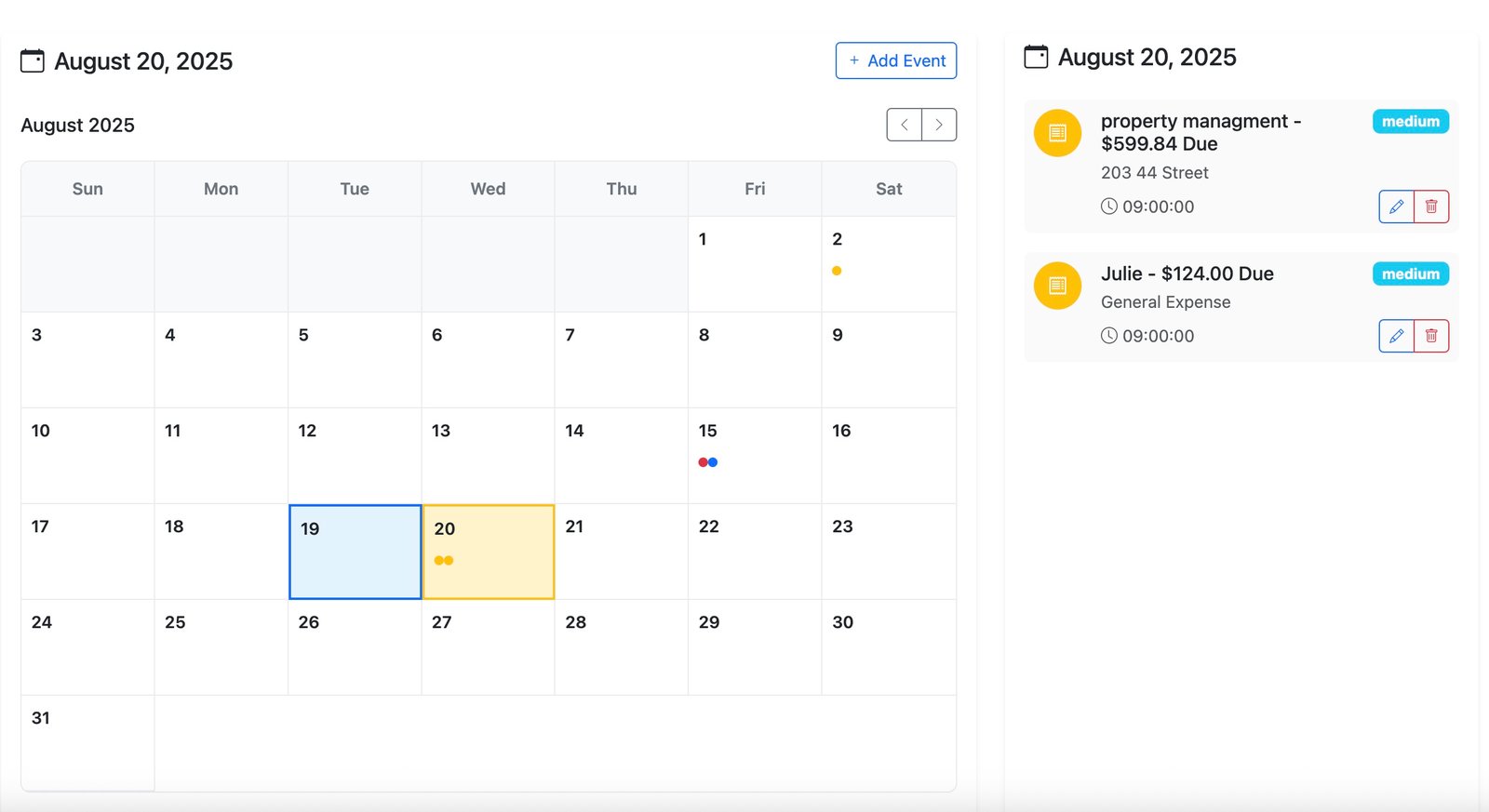This screenshot has width=1489, height=812.
Task: Click the yellow icon beside property managment
Action: 1057,133
